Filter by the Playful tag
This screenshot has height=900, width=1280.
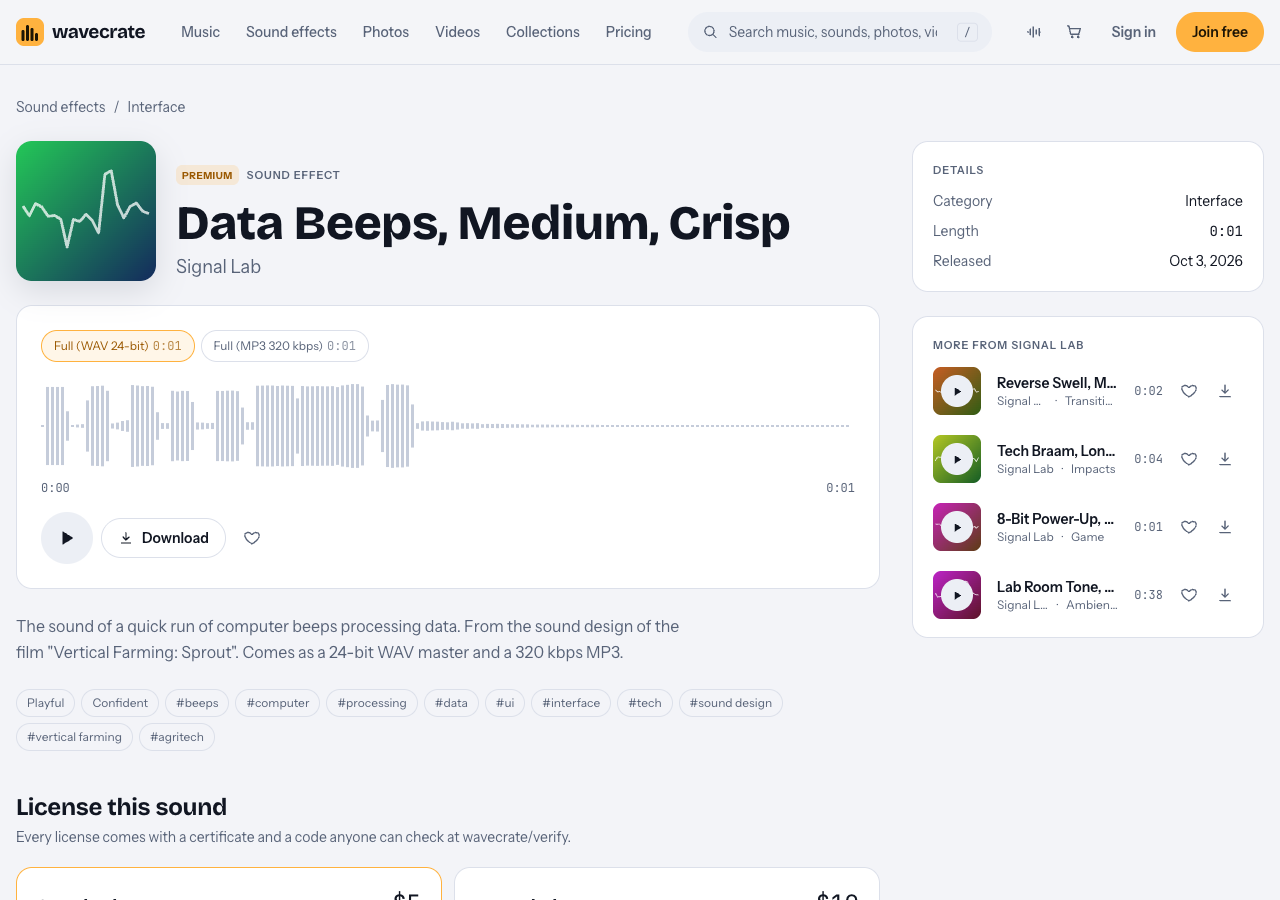[x=46, y=703]
